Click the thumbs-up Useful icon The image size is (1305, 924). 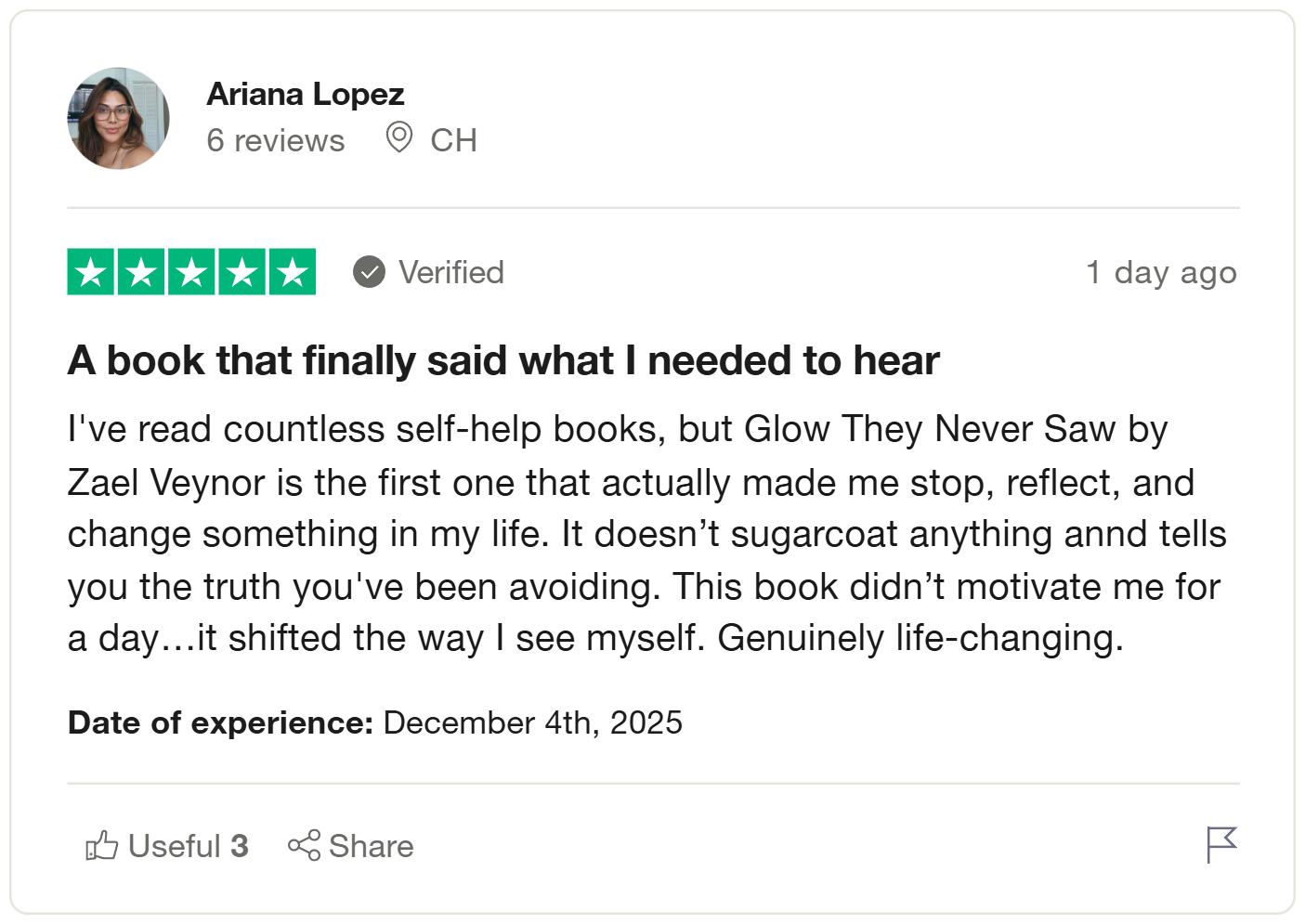coord(101,846)
